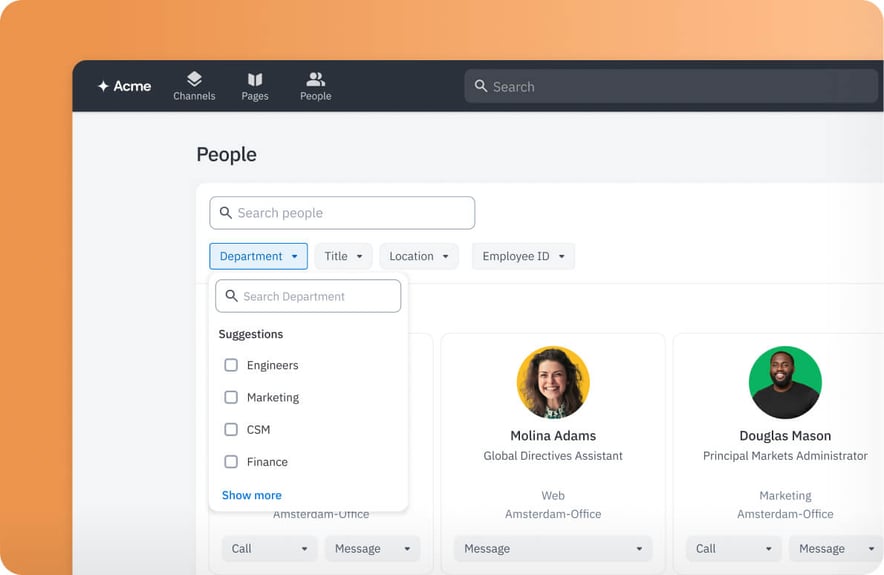Open Douglas Mason's profile photo
The width and height of the screenshot is (884, 575).
coord(785,382)
